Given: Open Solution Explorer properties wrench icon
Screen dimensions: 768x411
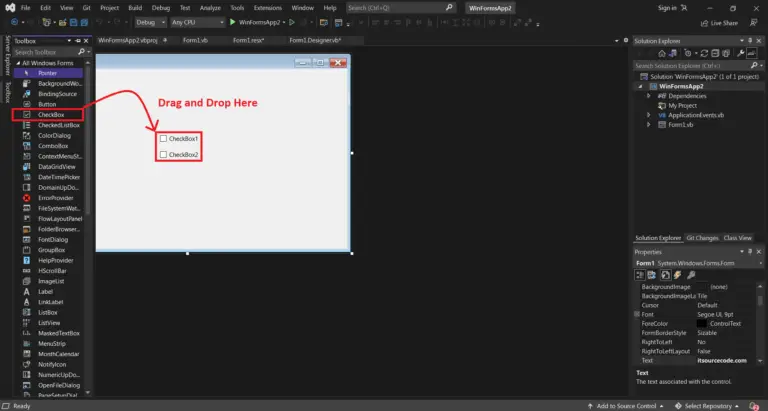Looking at the screenshot, I should pyautogui.click(x=739, y=53).
